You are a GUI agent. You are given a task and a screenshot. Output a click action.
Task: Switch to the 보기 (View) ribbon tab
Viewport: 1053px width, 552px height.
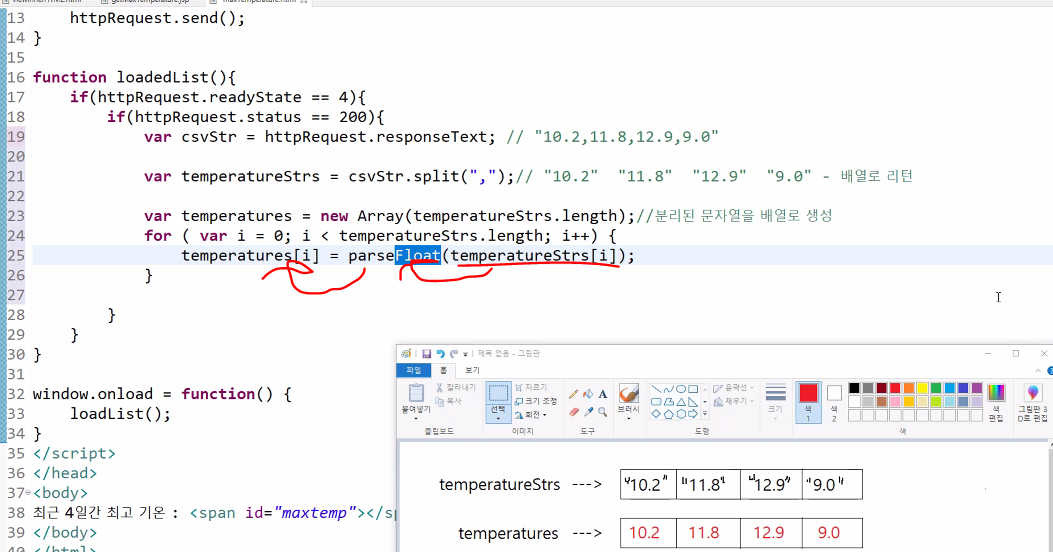[x=472, y=370]
